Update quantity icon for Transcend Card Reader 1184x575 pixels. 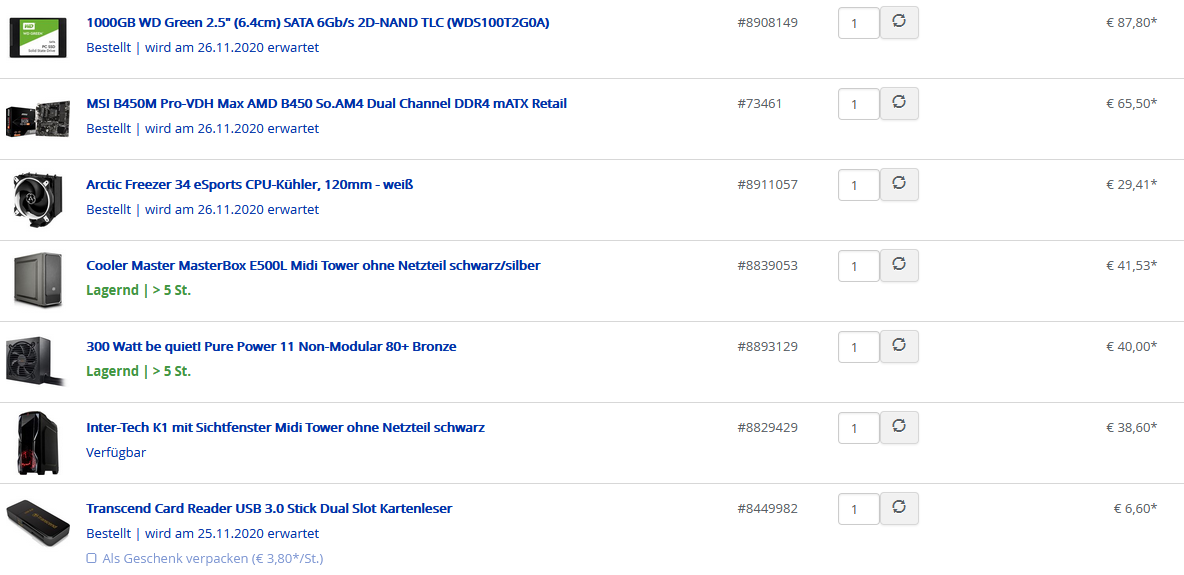pos(899,508)
